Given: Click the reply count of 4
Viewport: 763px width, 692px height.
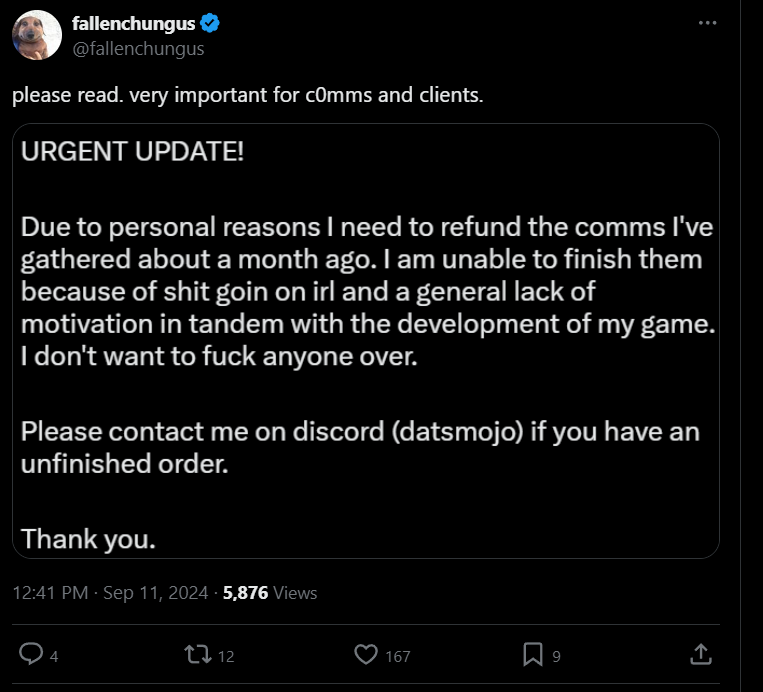Looking at the screenshot, I should click(54, 656).
